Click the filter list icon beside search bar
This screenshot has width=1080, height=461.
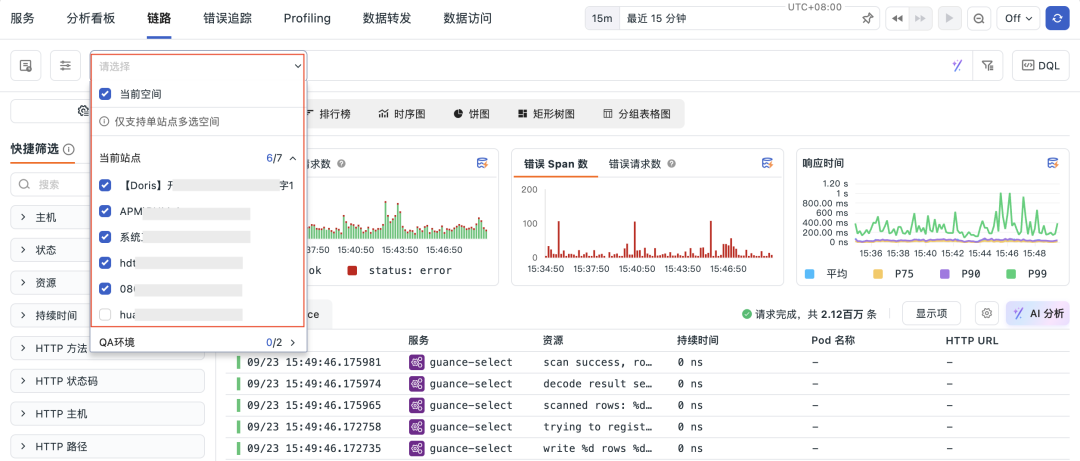click(x=988, y=65)
